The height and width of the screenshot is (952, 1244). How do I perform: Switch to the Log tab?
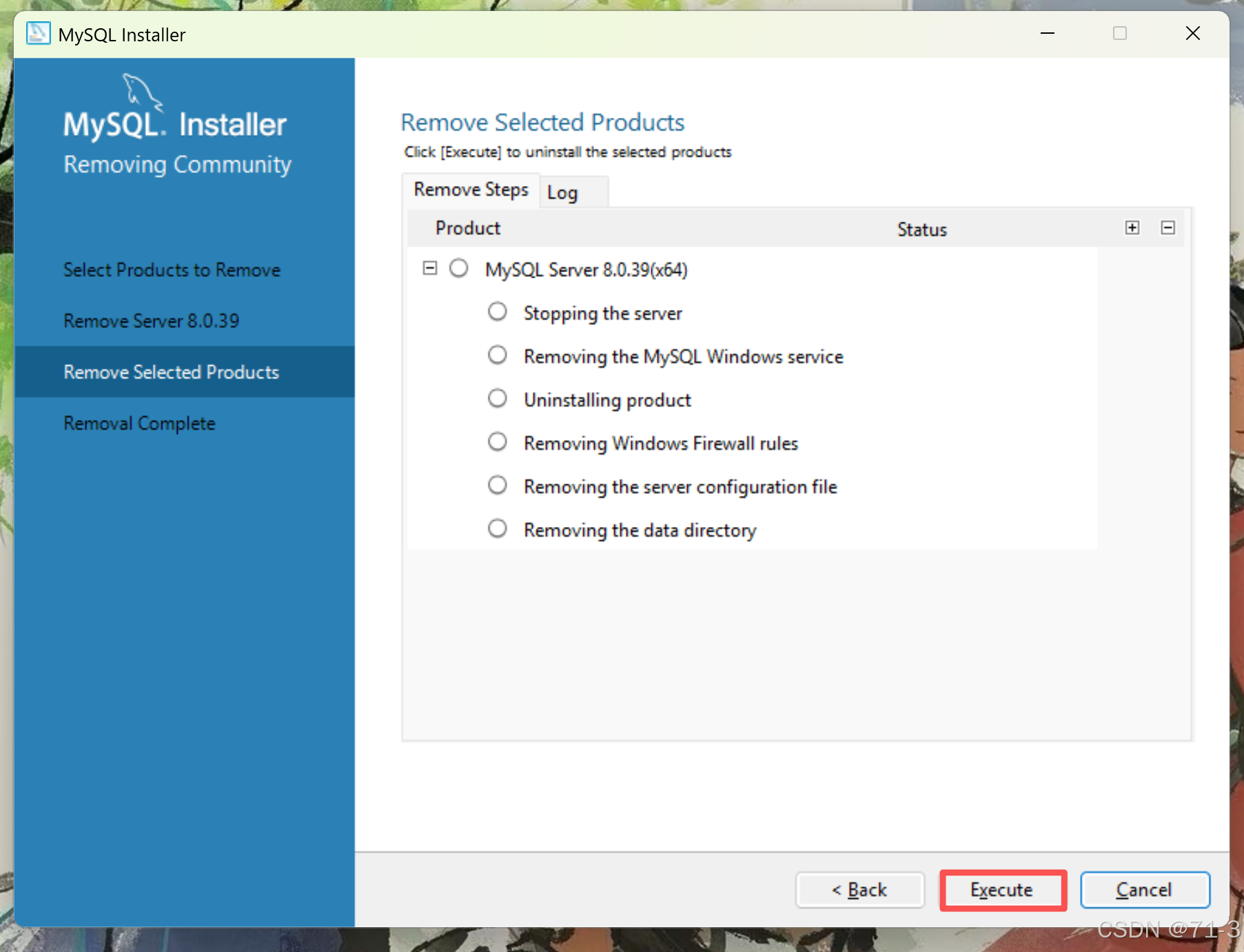coord(573,192)
